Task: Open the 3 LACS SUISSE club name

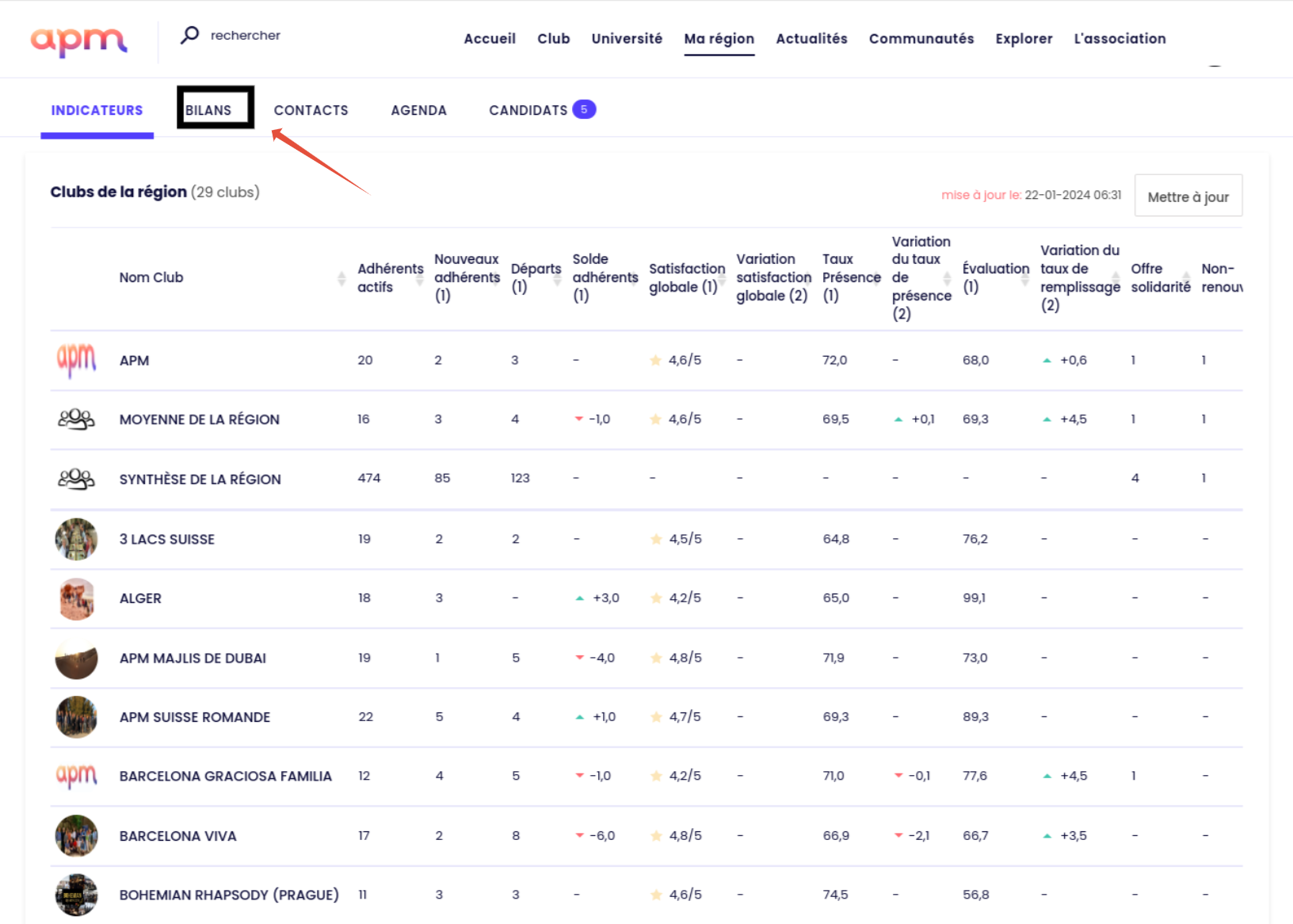Action: click(x=167, y=539)
